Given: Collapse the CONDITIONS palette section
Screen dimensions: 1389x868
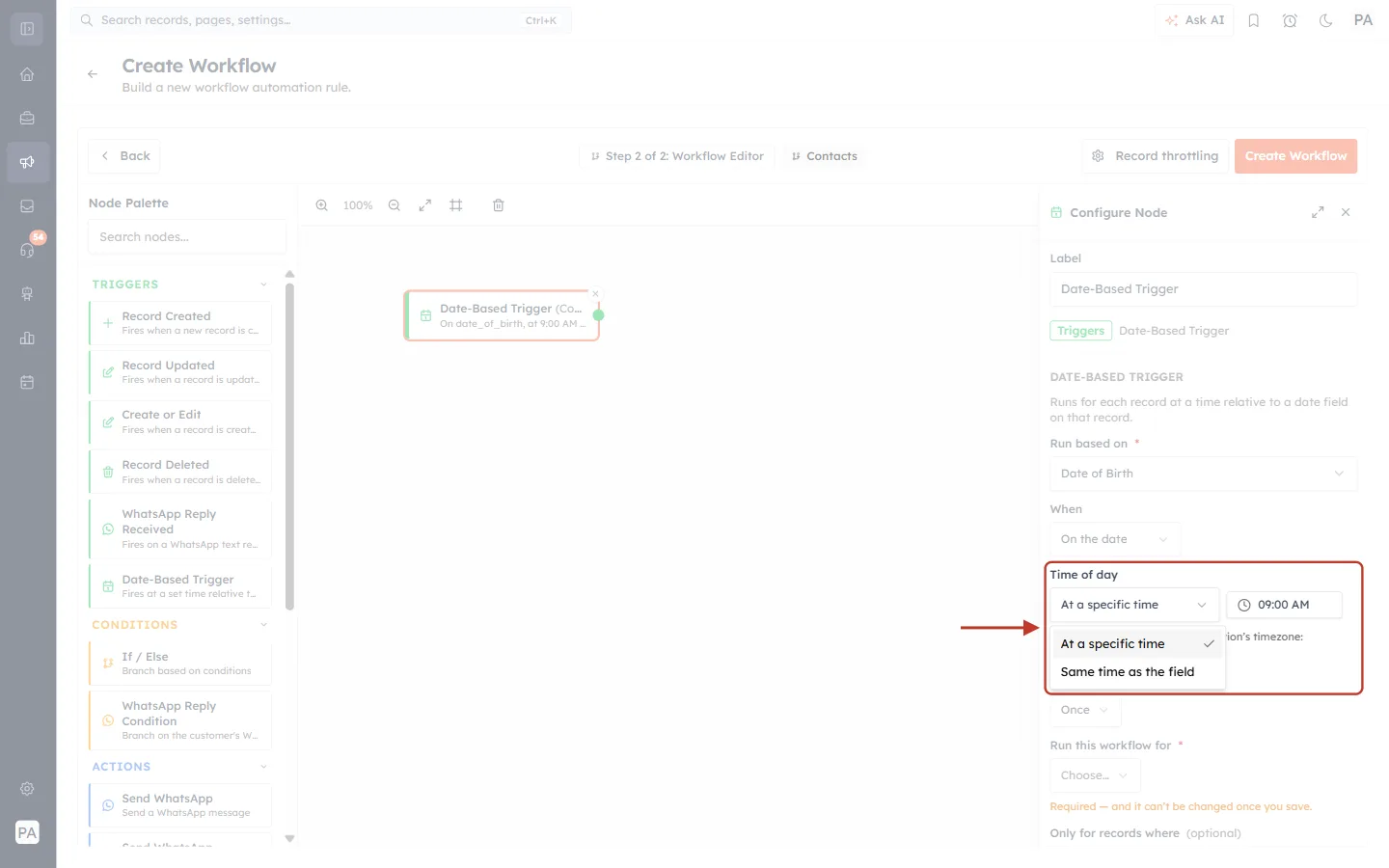Looking at the screenshot, I should point(263,625).
